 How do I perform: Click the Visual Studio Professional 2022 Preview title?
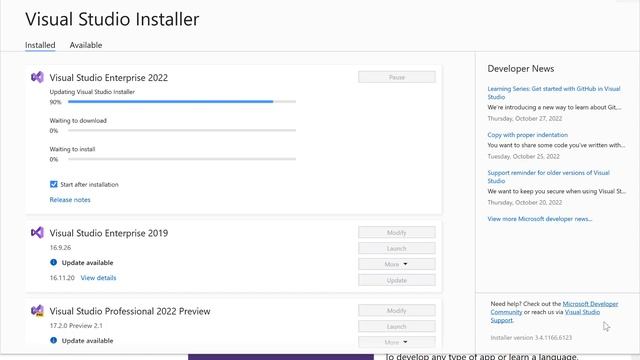pos(130,311)
